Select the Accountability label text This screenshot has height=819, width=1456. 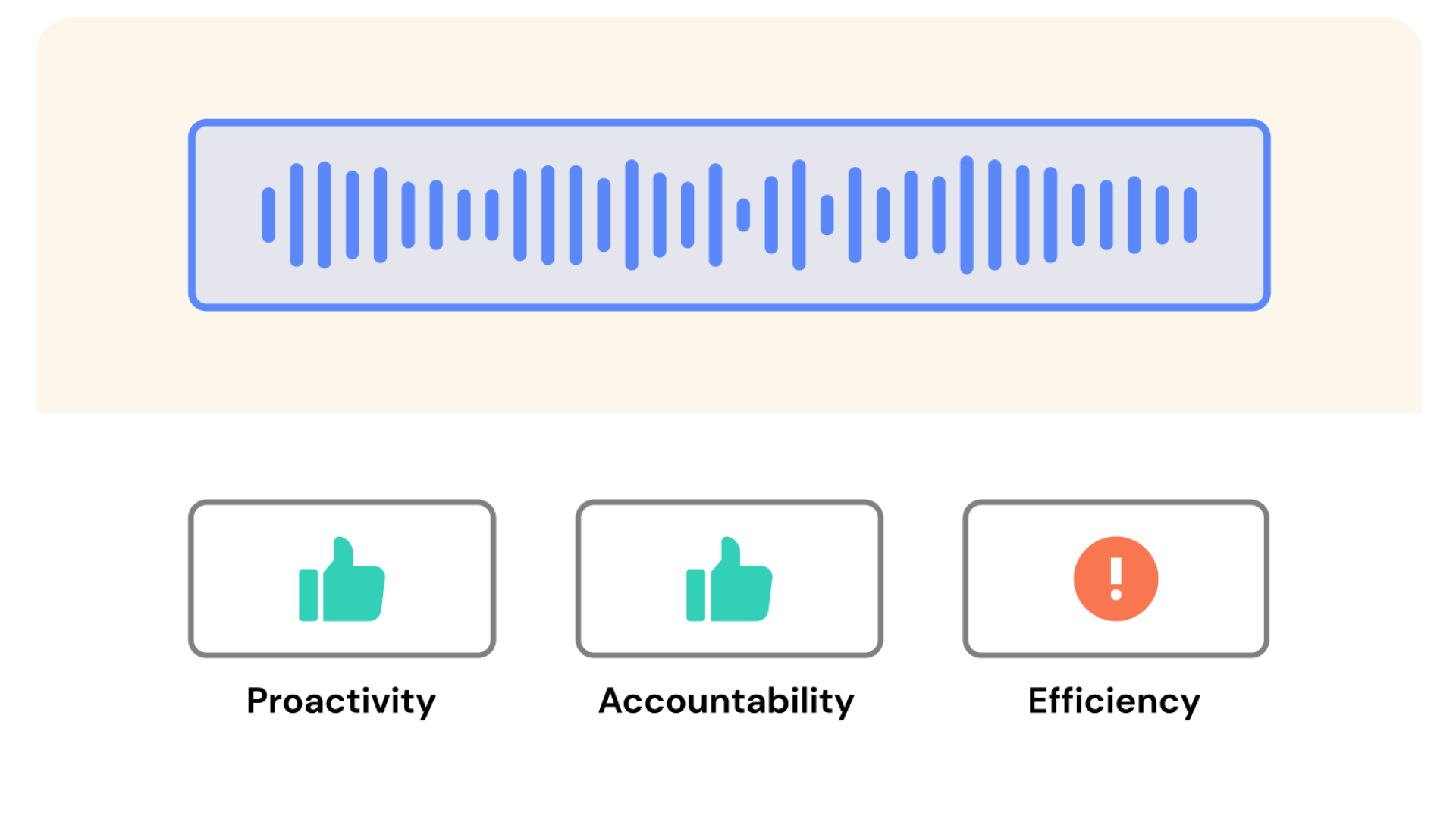pyautogui.click(x=726, y=701)
